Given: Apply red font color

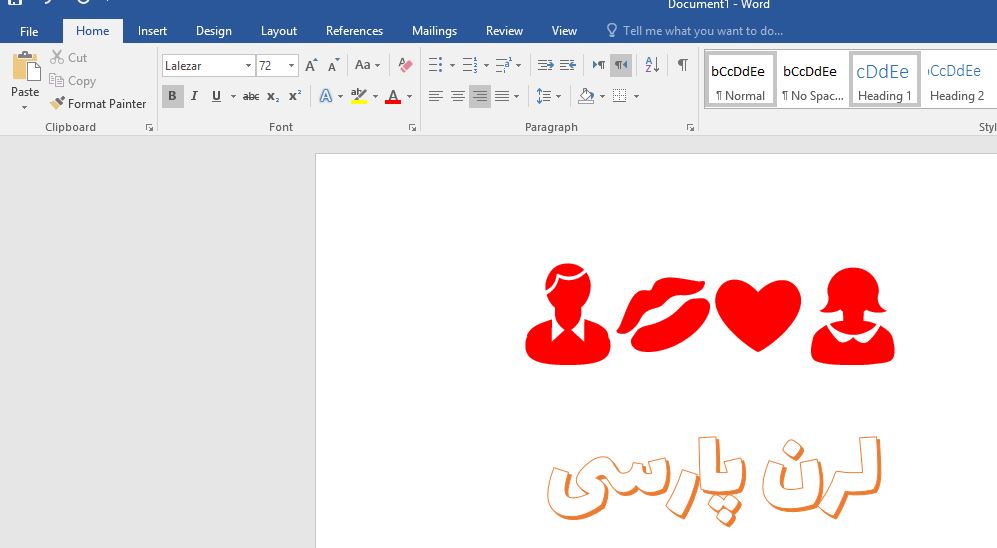Looking at the screenshot, I should point(393,97).
